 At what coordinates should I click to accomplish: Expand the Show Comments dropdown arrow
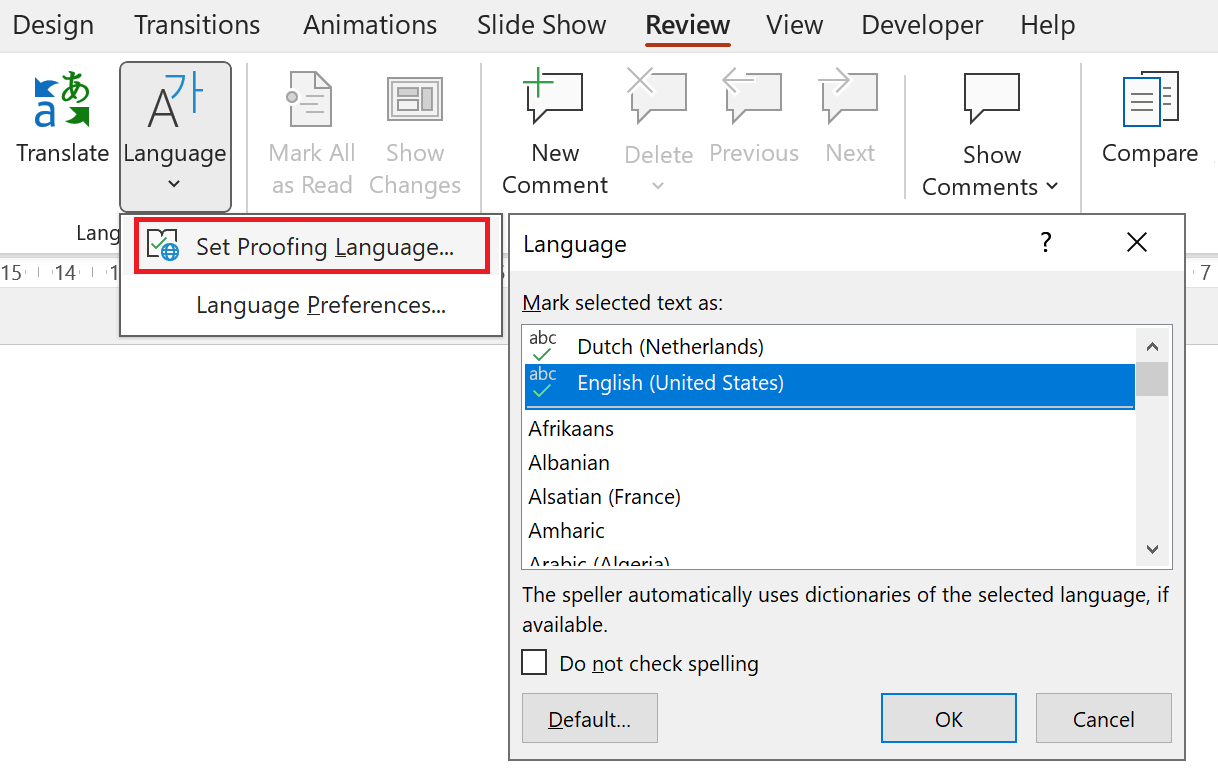[1052, 187]
